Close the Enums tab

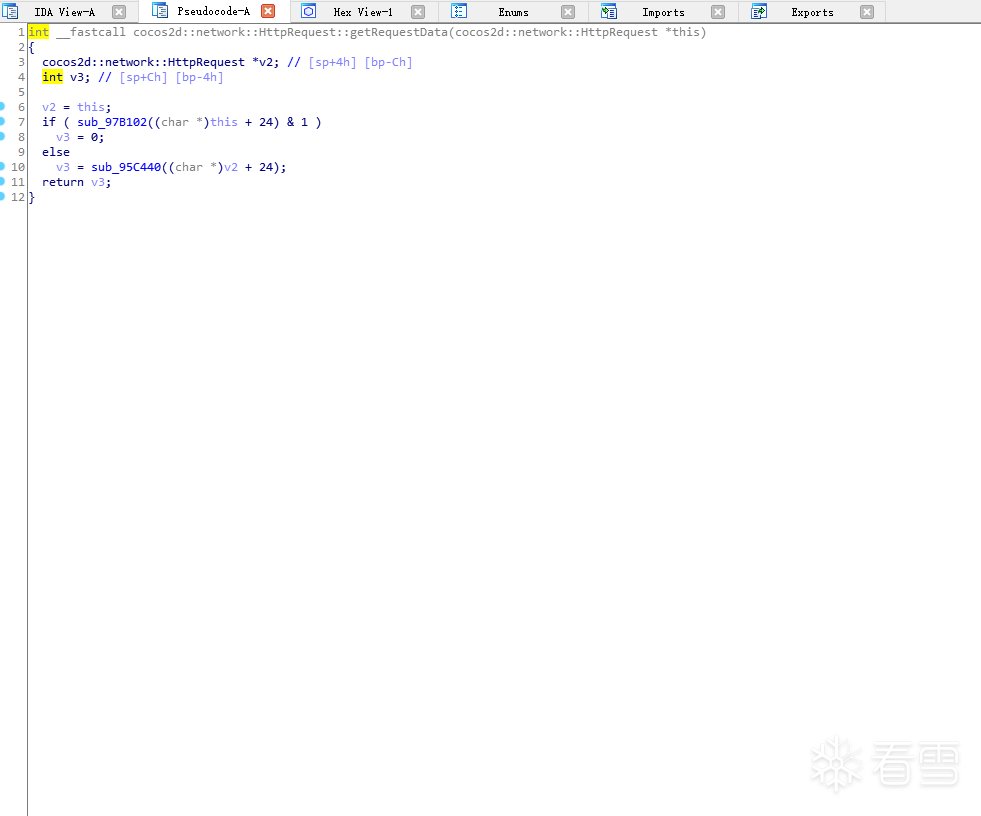(567, 12)
